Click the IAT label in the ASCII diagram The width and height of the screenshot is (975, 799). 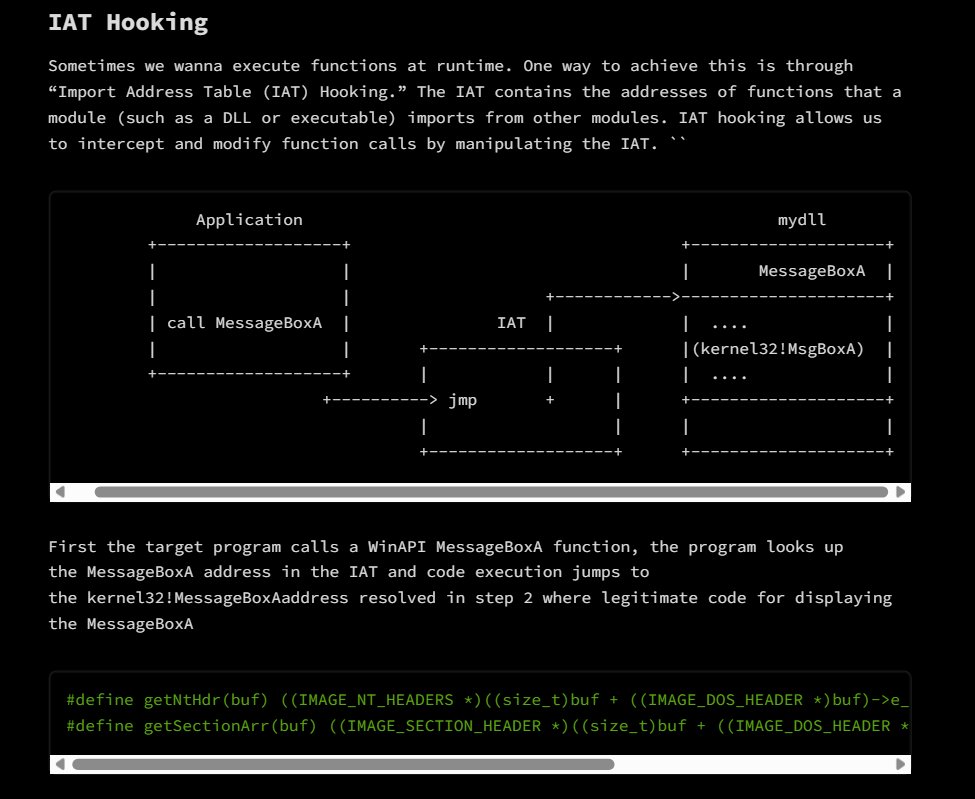point(511,322)
